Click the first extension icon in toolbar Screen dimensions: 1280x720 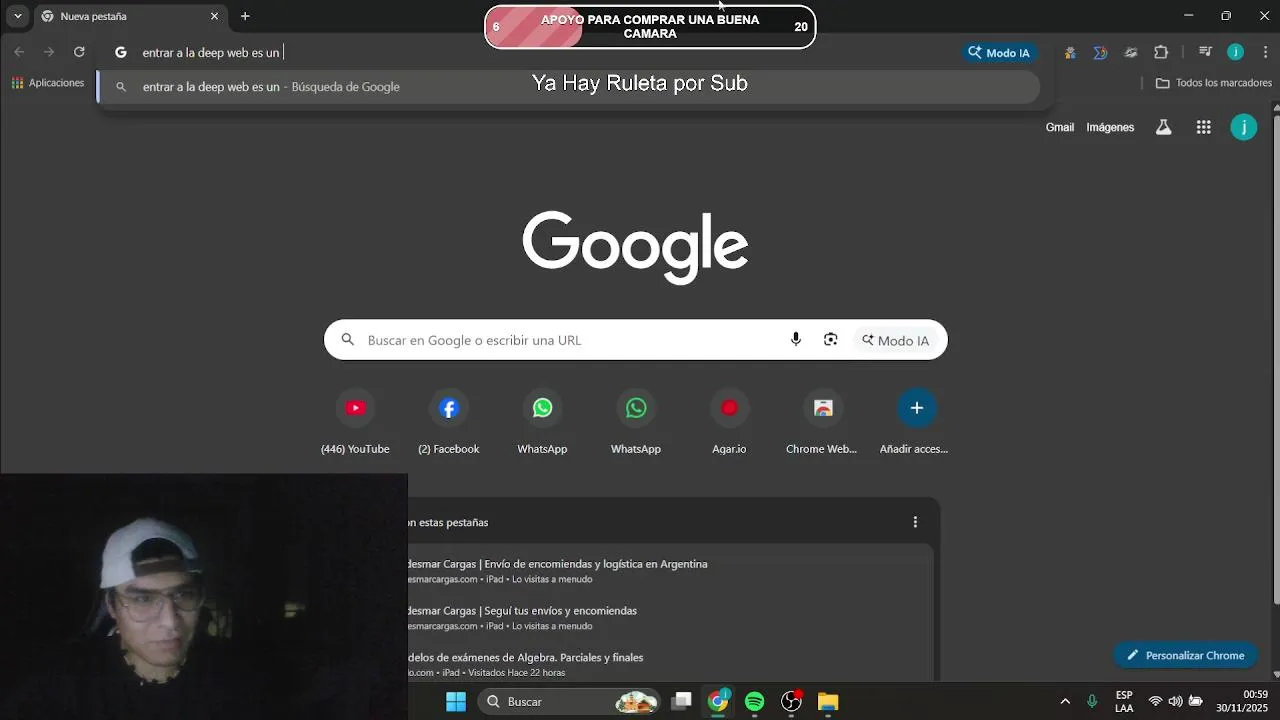(x=1071, y=52)
